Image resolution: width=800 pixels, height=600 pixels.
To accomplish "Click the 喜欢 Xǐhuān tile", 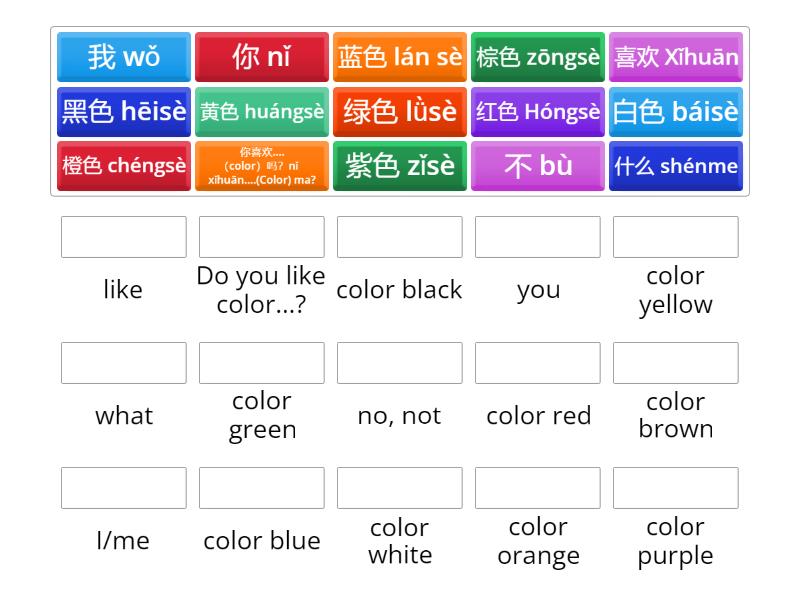I will 676,58.
